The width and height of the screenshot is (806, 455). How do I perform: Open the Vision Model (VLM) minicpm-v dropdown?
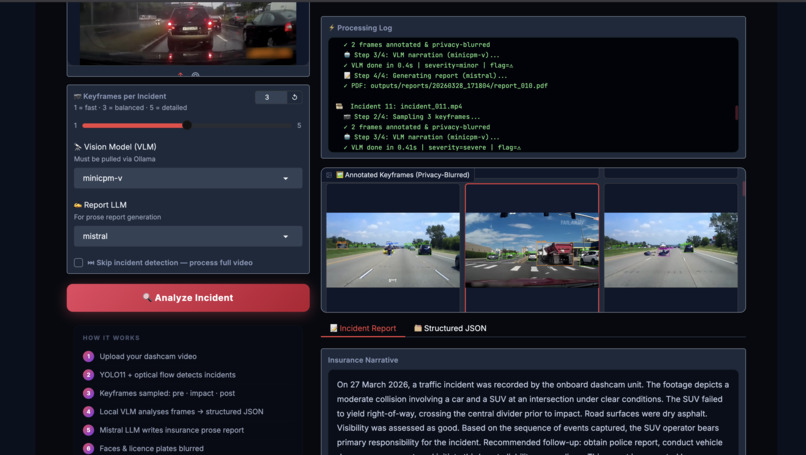pos(188,178)
